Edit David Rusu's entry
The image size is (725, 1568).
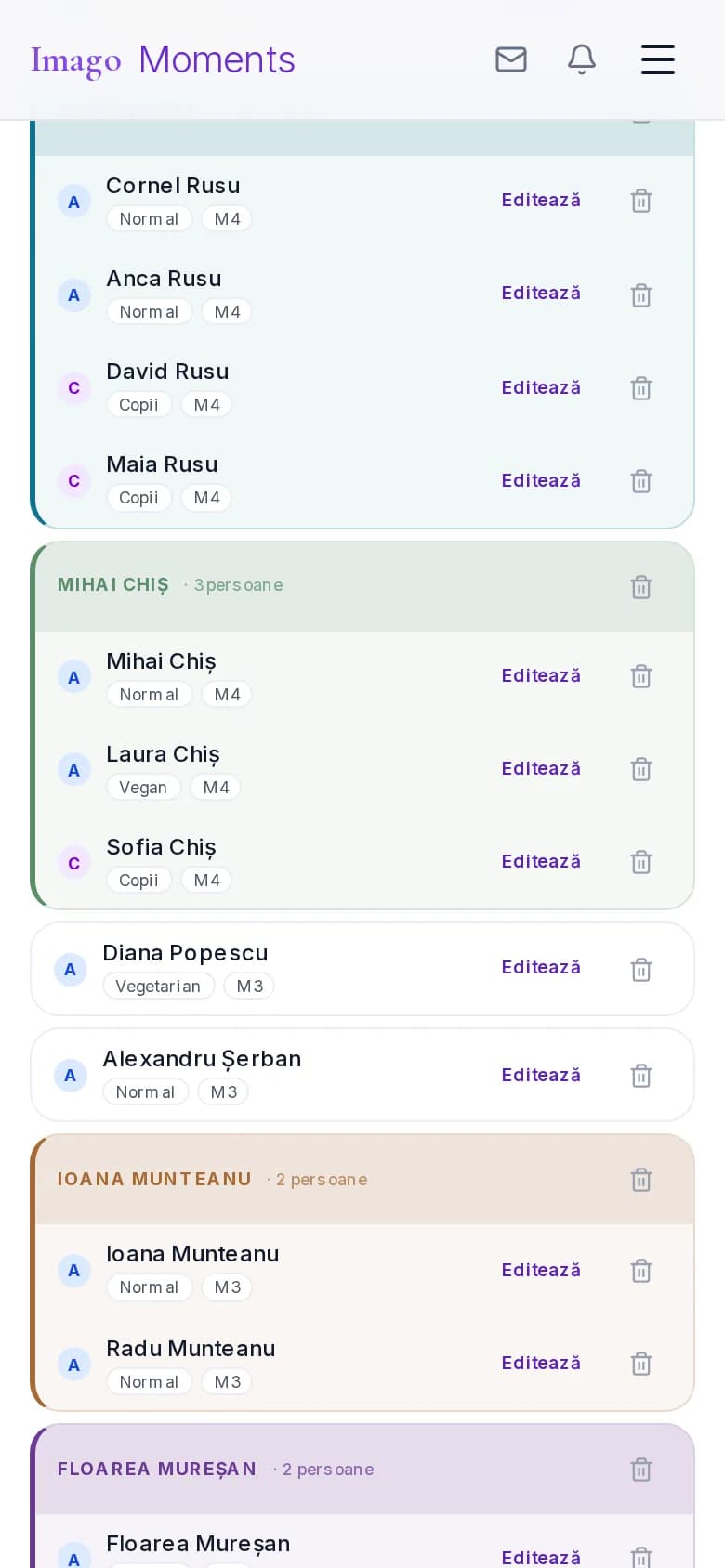[541, 387]
